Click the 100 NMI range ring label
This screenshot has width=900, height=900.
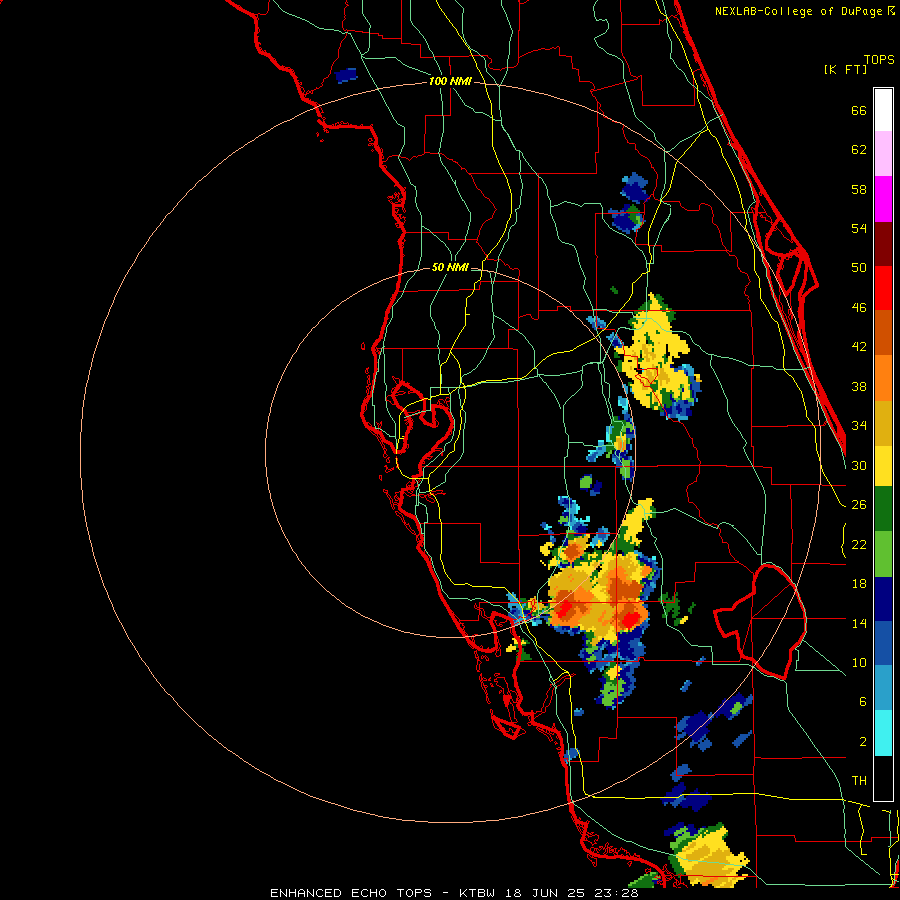[x=450, y=82]
